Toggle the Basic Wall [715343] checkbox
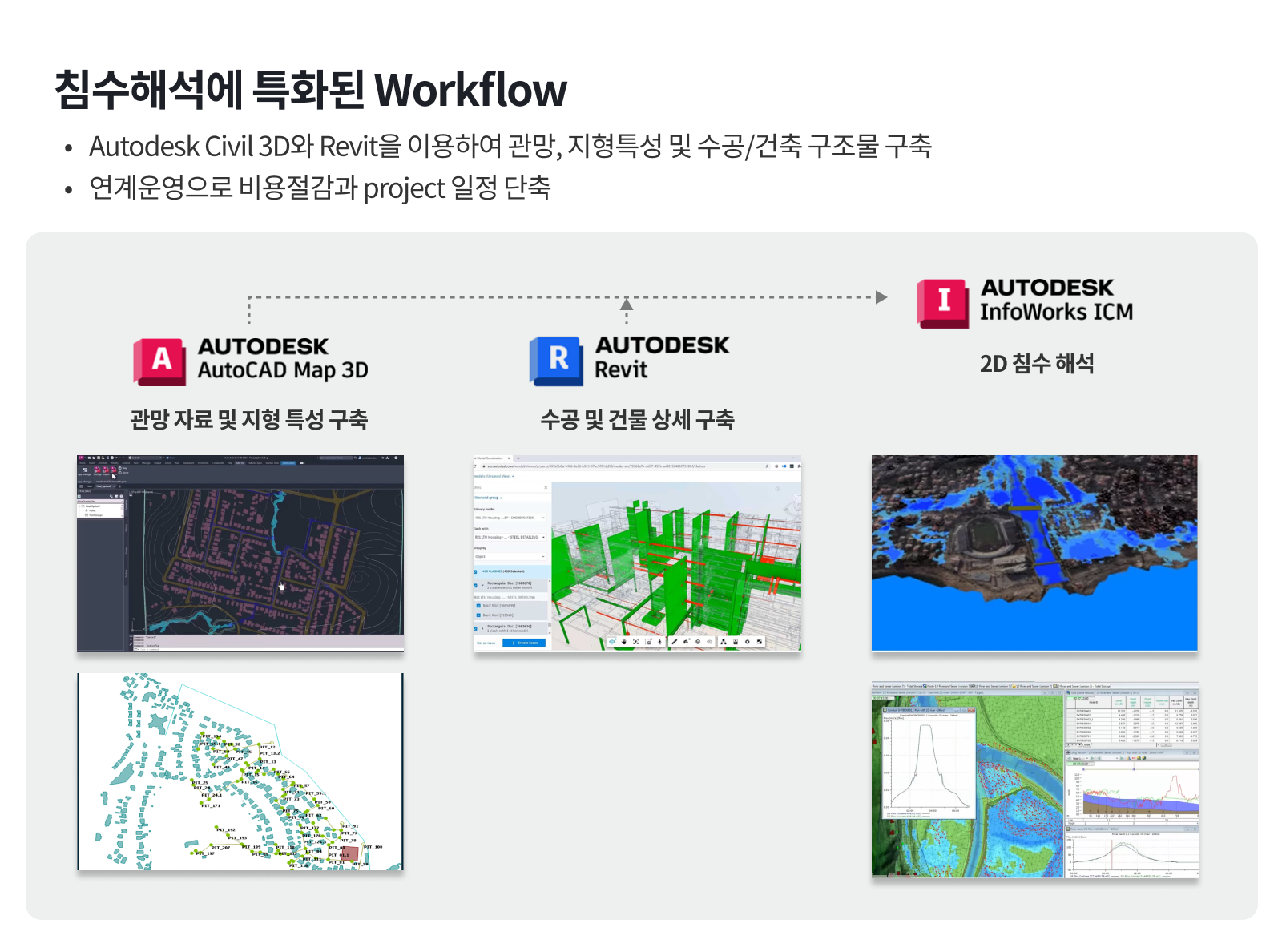Image resolution: width=1282 pixels, height=952 pixels. (478, 615)
